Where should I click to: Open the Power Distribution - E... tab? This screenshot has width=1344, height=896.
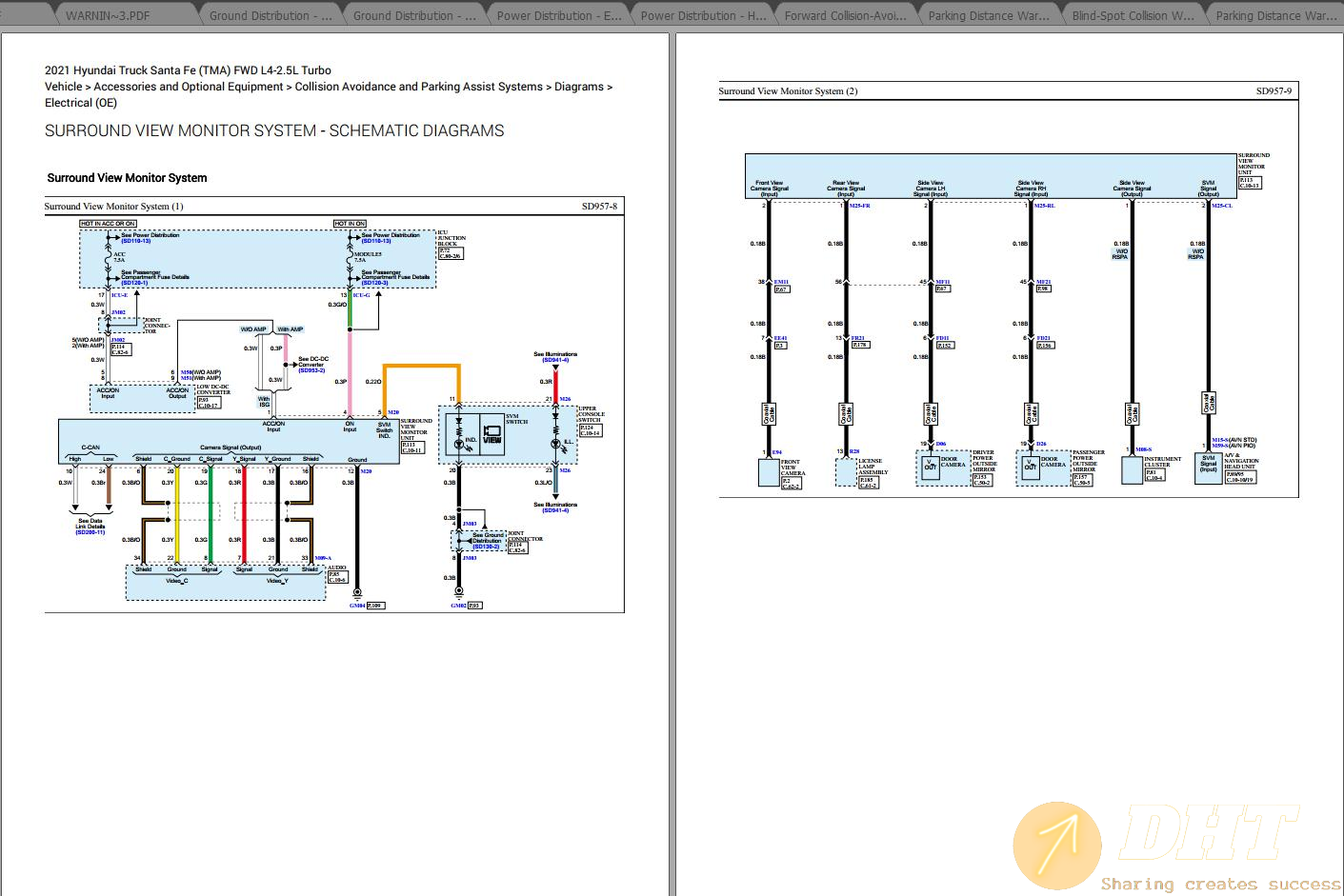pyautogui.click(x=559, y=15)
